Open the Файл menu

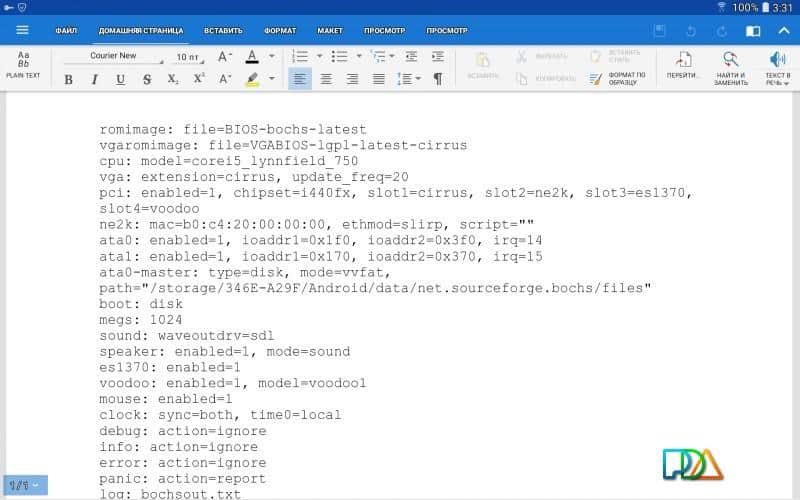click(x=66, y=30)
